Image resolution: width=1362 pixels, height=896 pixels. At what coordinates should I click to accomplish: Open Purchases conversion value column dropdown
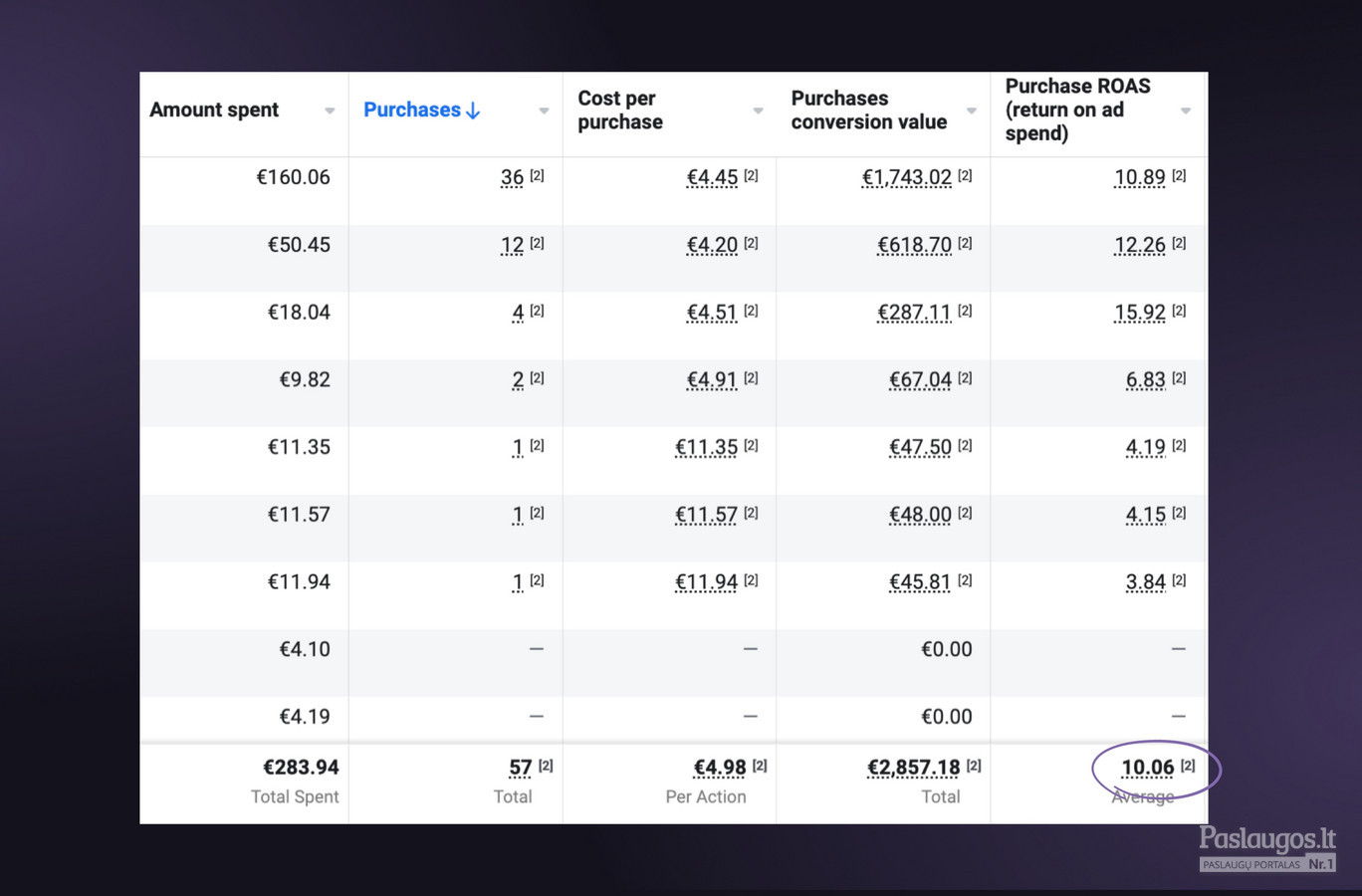click(x=972, y=111)
